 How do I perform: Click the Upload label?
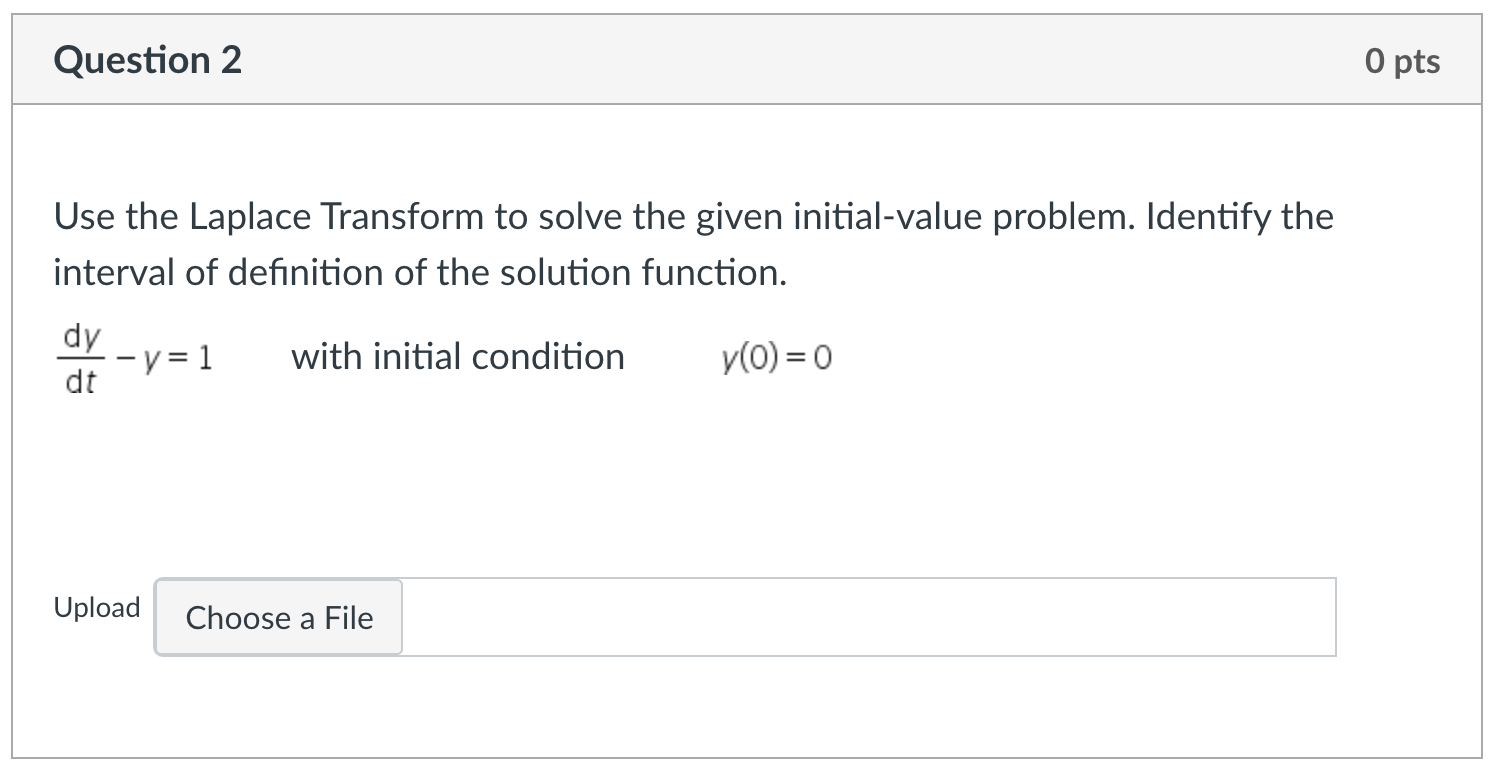click(97, 608)
